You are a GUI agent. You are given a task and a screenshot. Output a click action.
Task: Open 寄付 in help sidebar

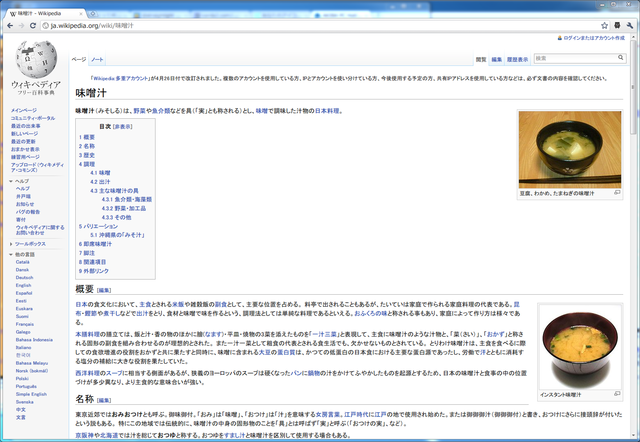click(20, 220)
